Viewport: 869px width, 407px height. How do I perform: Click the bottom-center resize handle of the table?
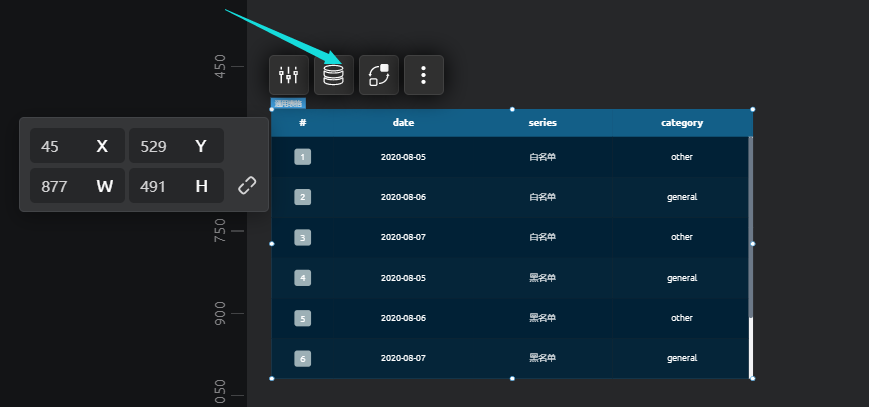tap(512, 379)
